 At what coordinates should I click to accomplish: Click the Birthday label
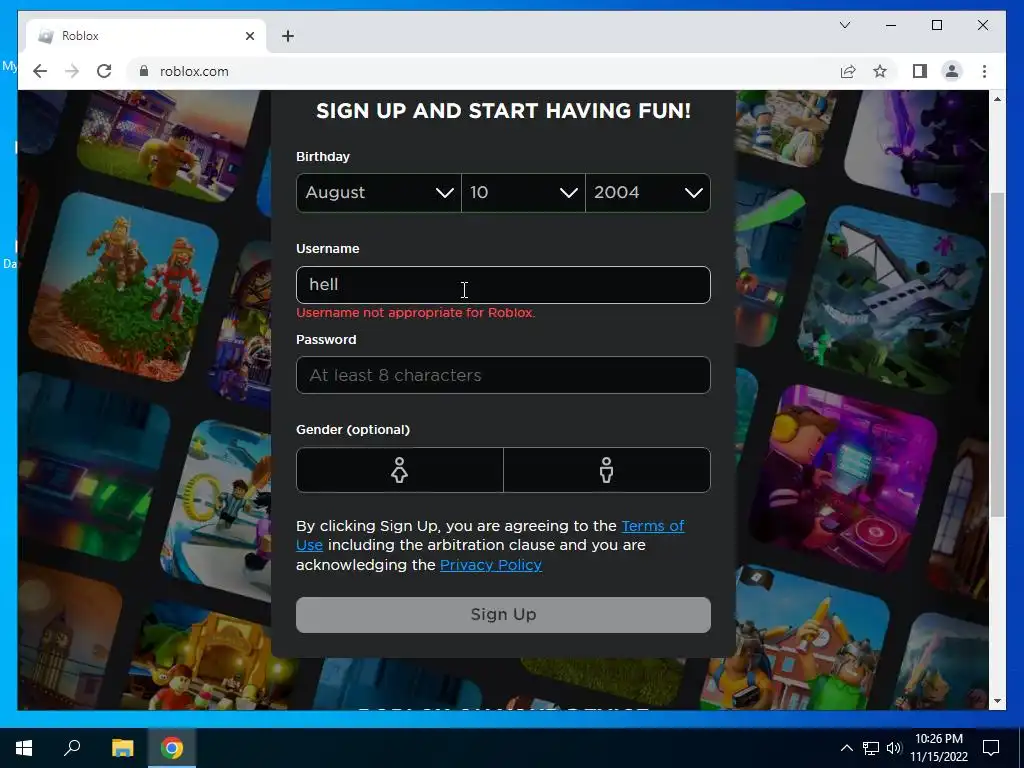[323, 157]
